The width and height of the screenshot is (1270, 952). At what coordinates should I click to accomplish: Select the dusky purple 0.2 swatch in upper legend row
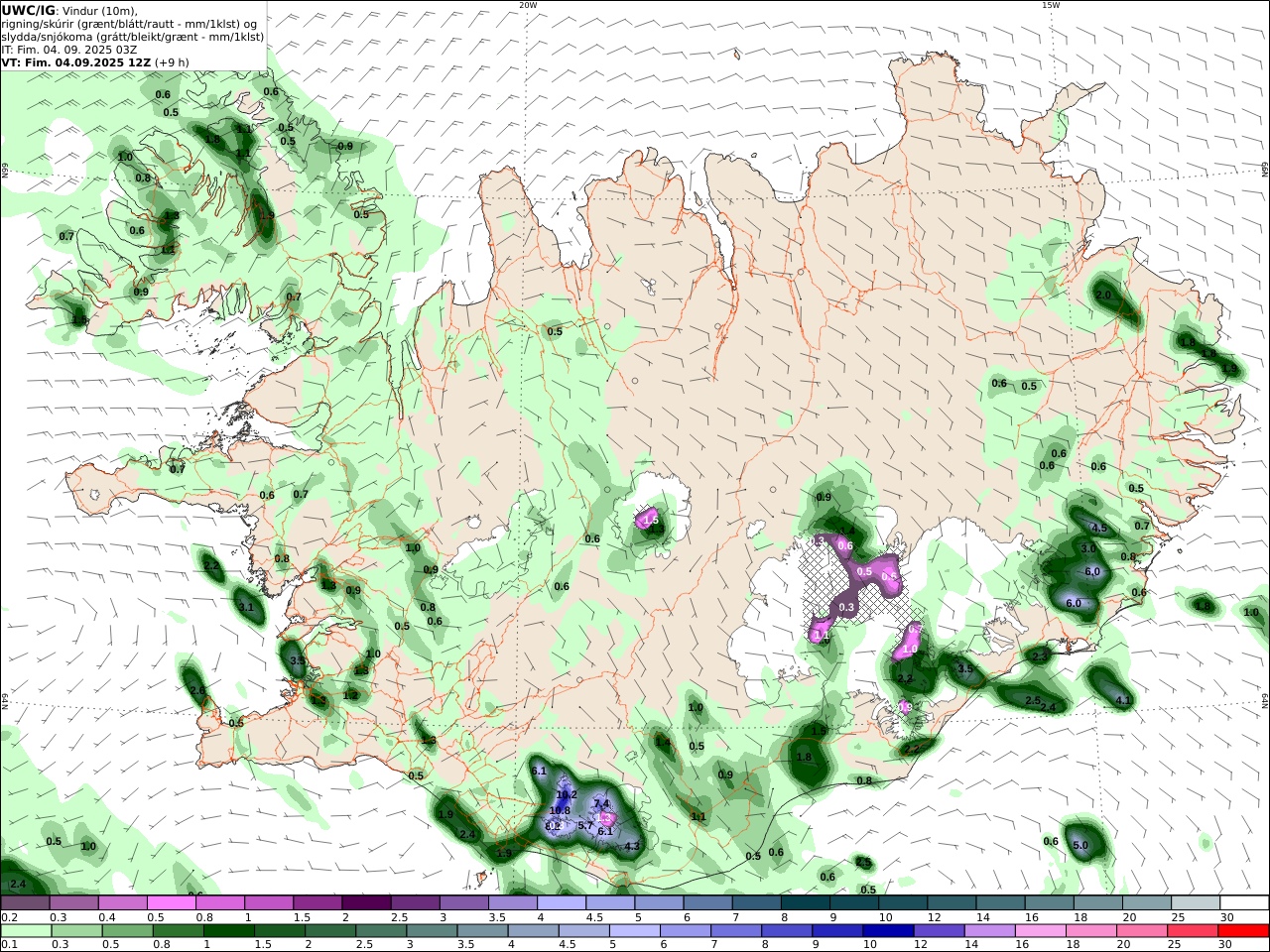pos(26,902)
